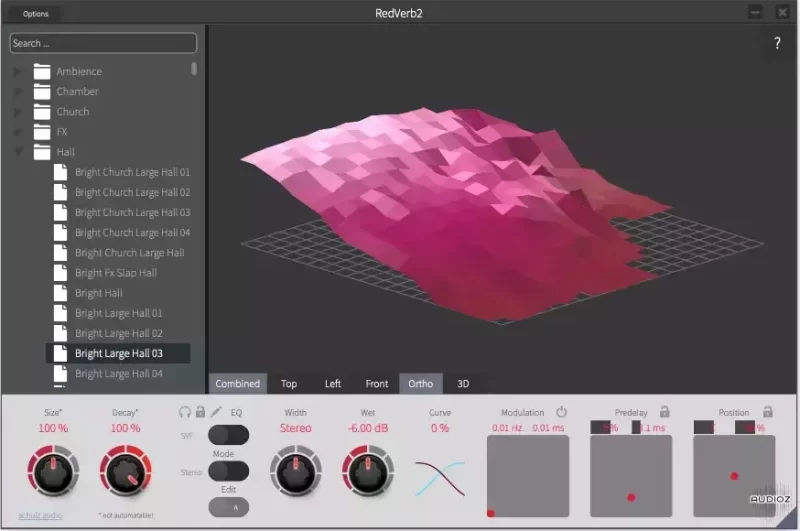This screenshot has width=800, height=531.
Task: Click the Position lock icon
Action: click(767, 411)
